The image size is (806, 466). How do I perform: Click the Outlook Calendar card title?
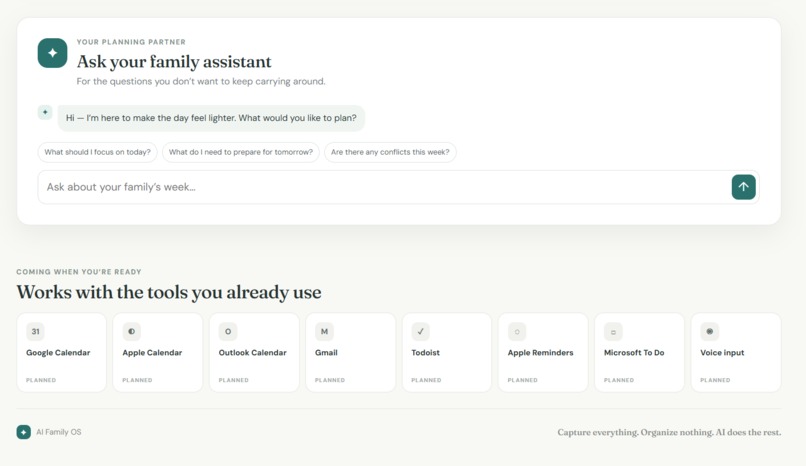tap(252, 352)
